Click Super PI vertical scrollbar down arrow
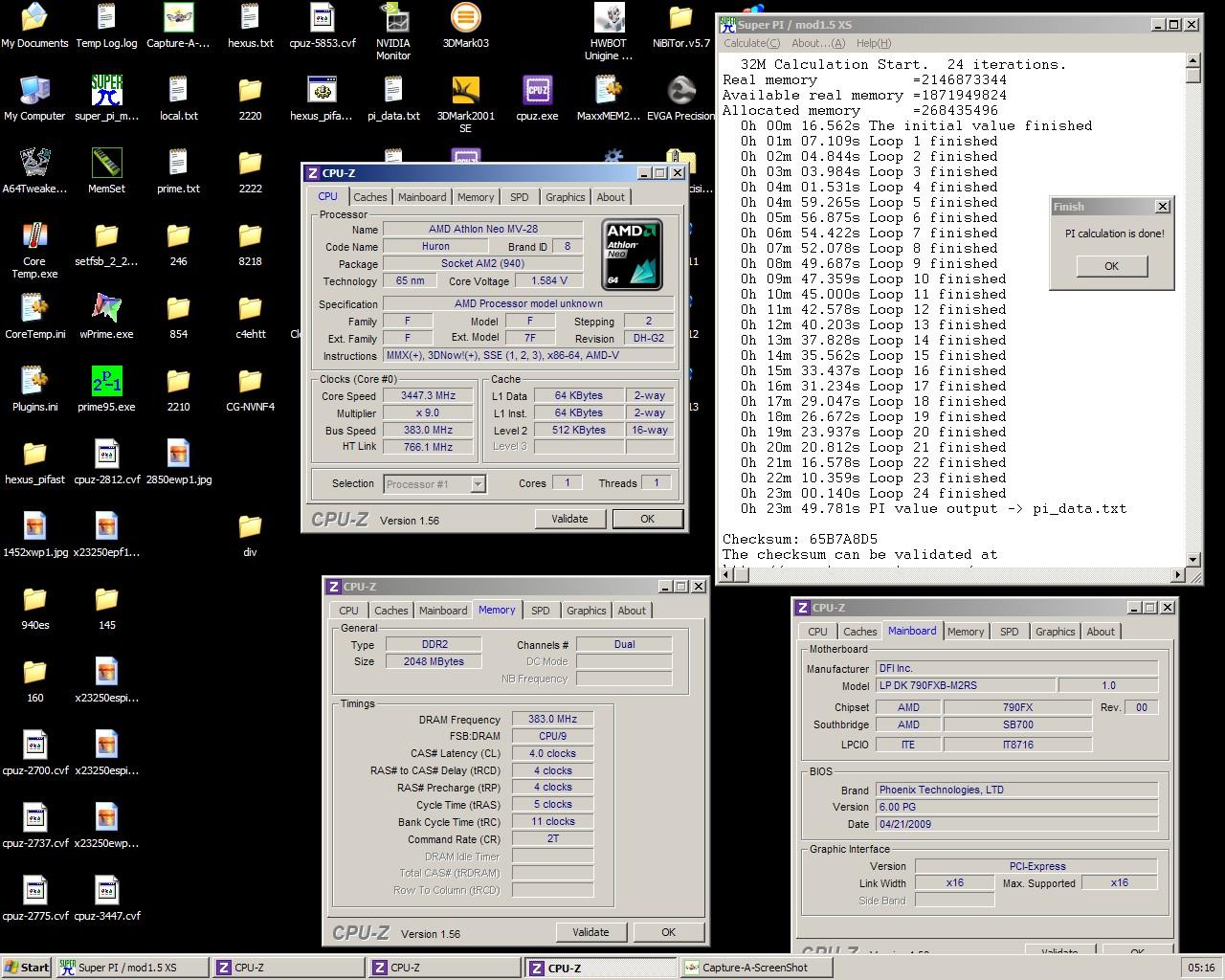This screenshot has width=1225, height=980. pyautogui.click(x=1192, y=560)
